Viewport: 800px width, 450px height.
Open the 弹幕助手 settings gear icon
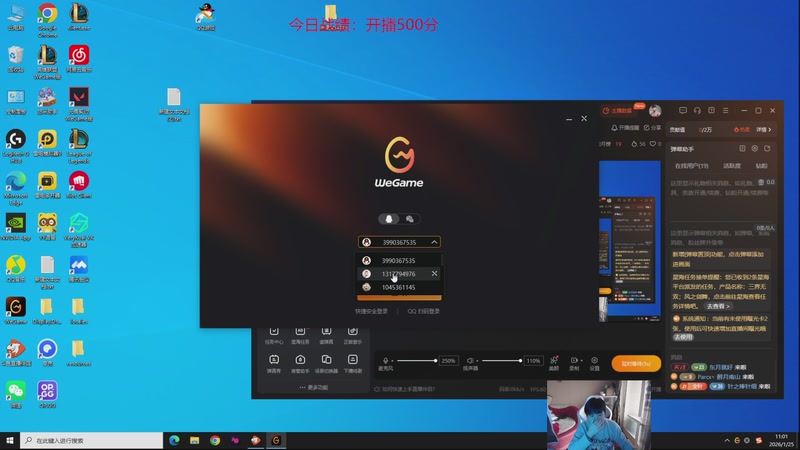pyautogui.click(x=755, y=148)
